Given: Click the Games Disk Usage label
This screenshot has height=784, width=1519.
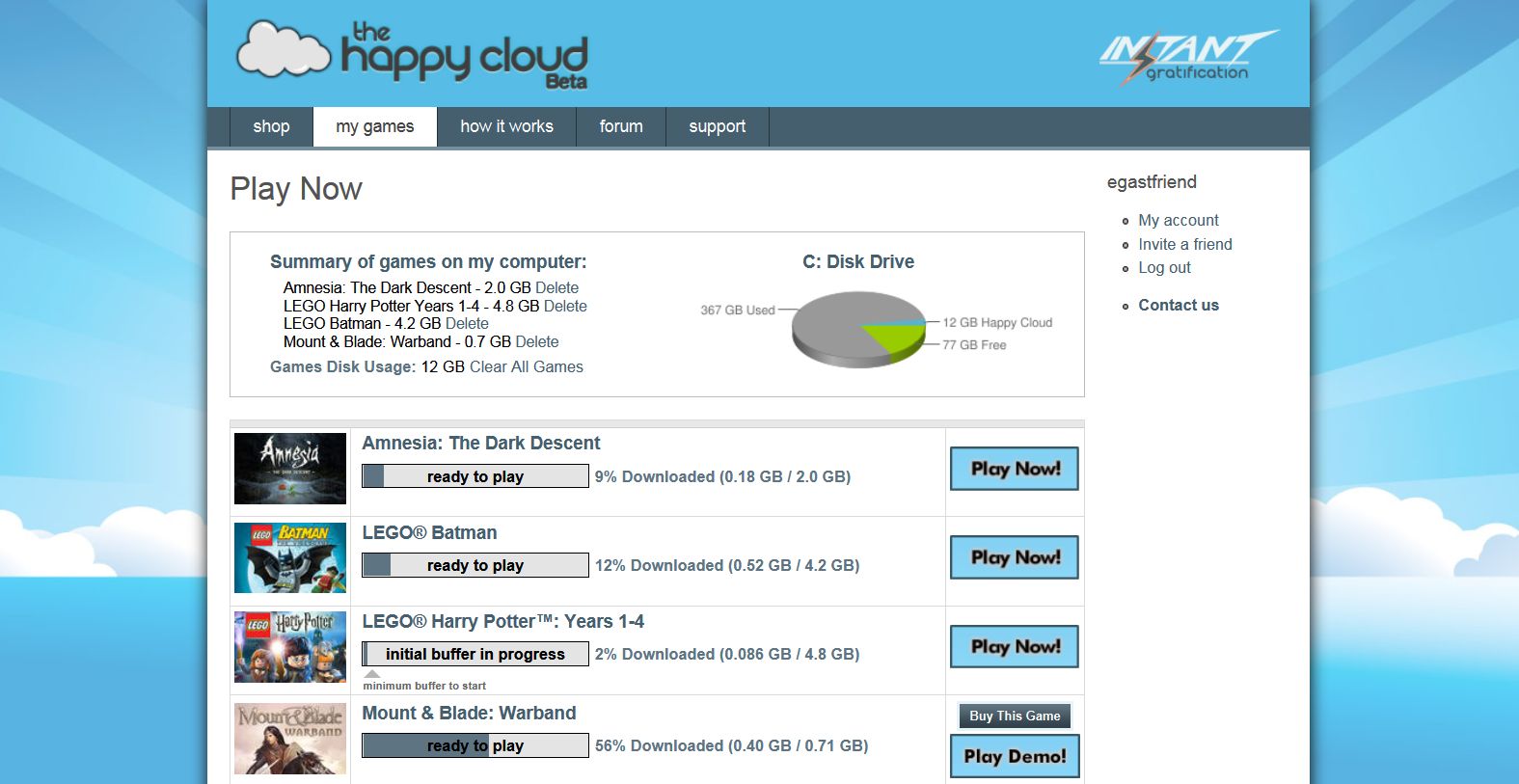Looking at the screenshot, I should click(x=343, y=366).
